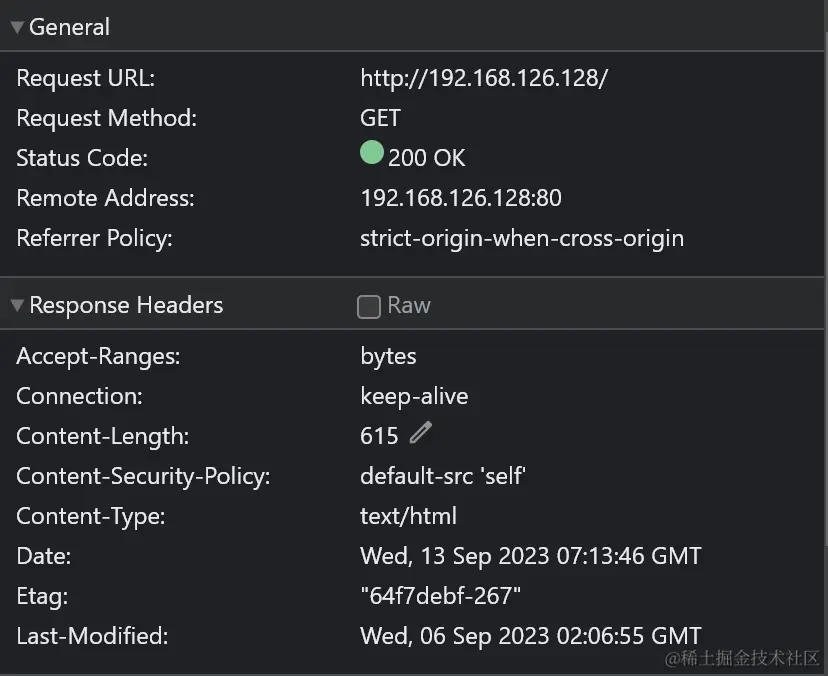Select the keep-alive Connection value
The image size is (828, 676).
point(414,396)
